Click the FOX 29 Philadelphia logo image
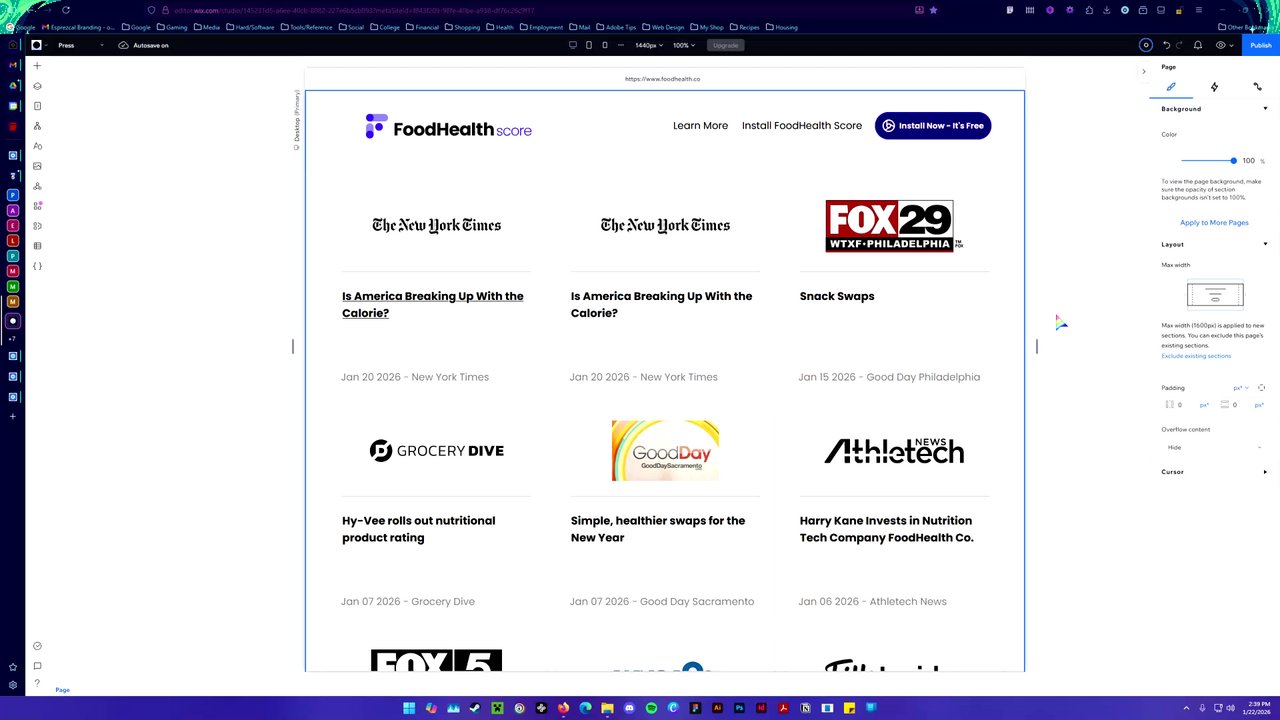The image size is (1280, 720). coord(894,226)
